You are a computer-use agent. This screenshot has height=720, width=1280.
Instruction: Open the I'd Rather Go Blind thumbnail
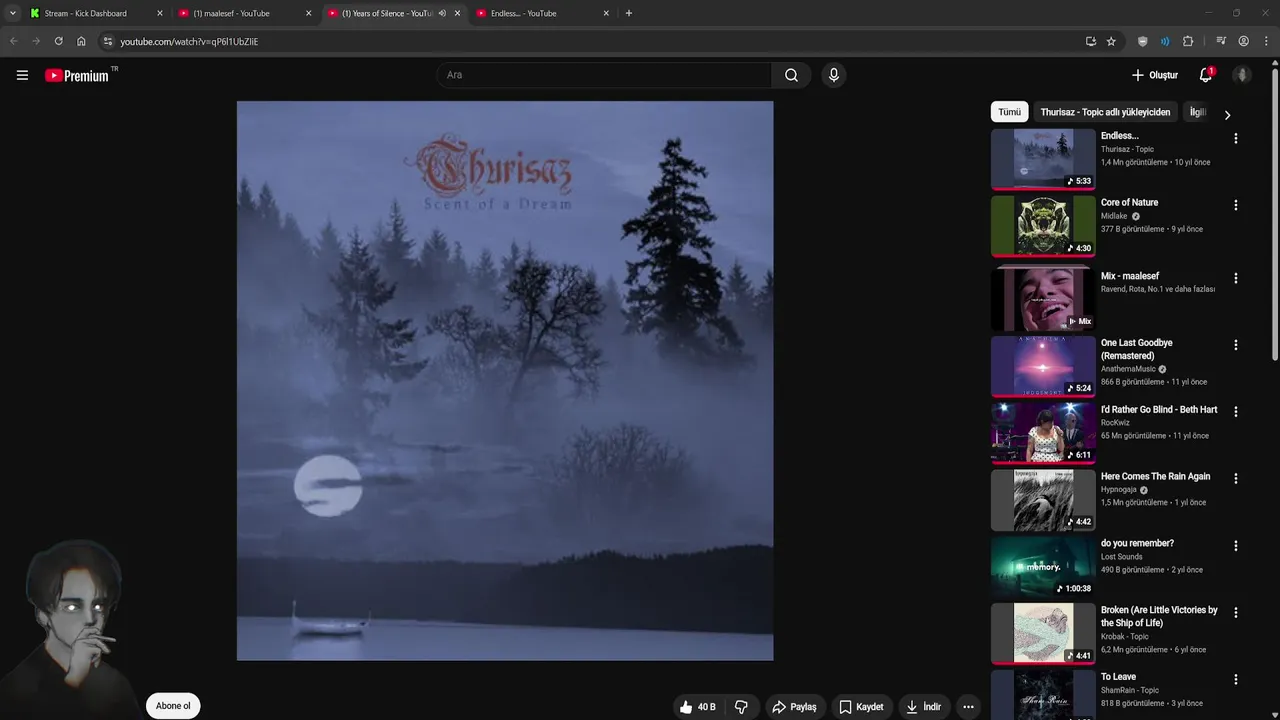[x=1043, y=433]
